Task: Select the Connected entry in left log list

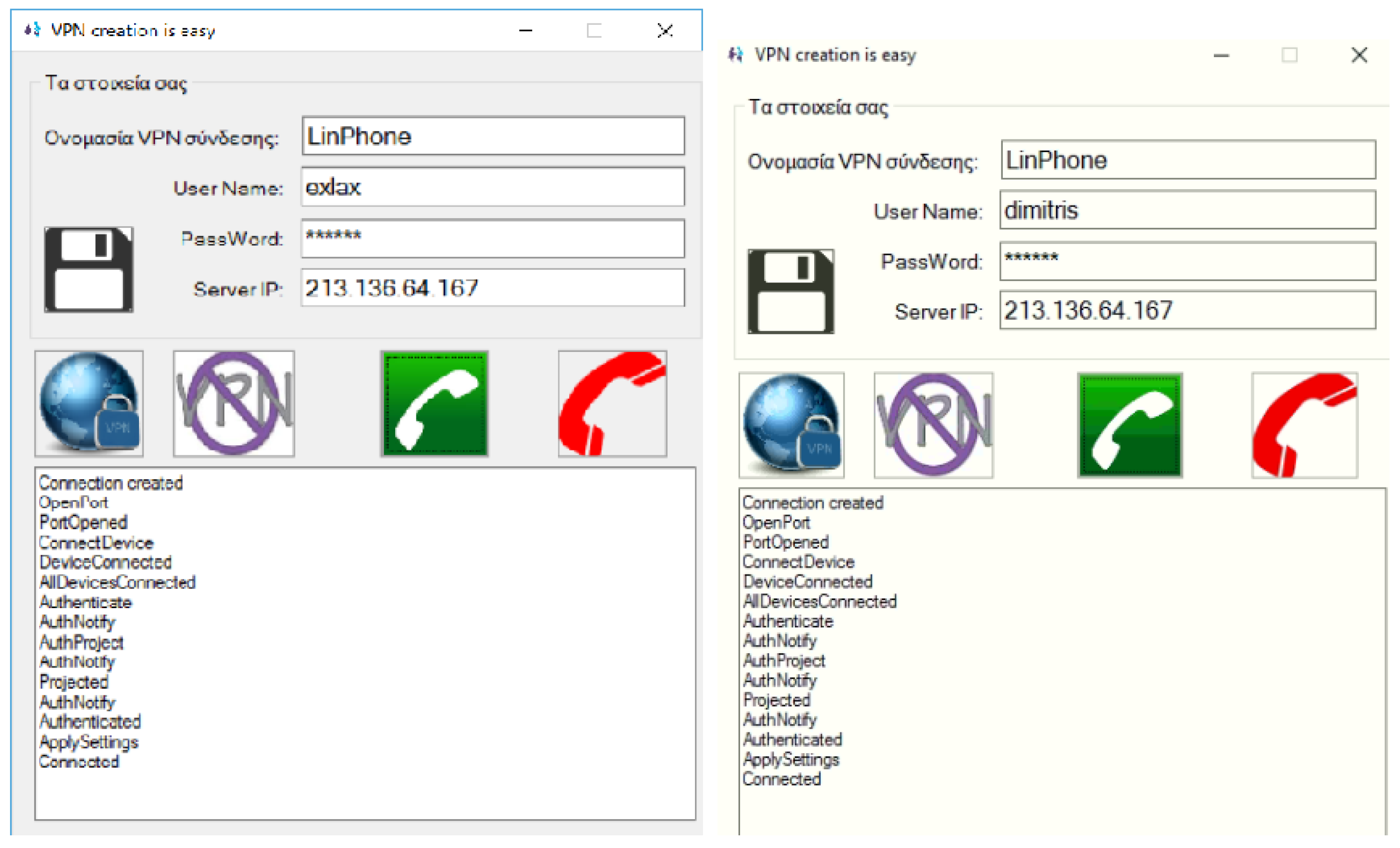Action: [x=79, y=762]
